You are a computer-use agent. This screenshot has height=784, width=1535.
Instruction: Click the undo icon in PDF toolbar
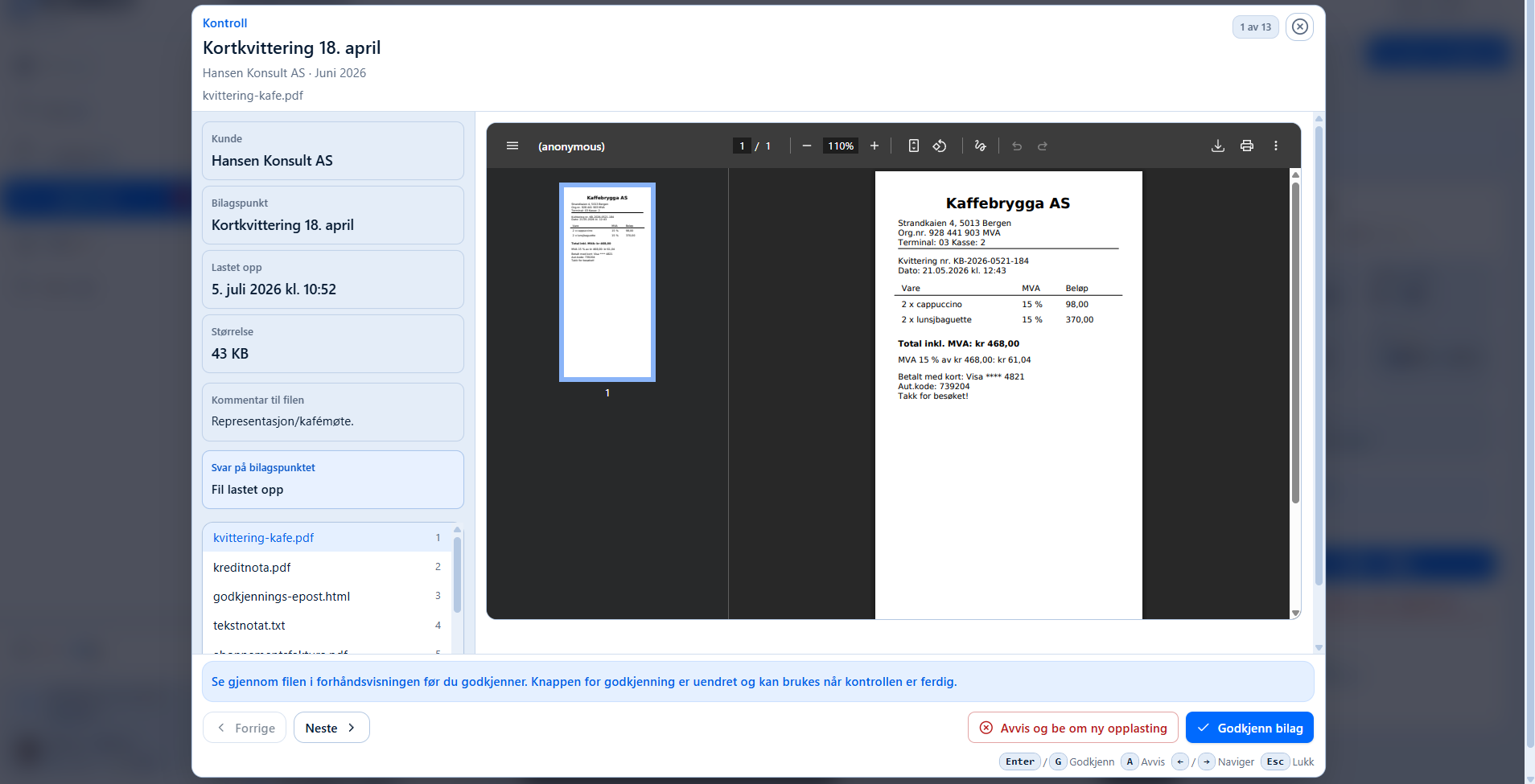1017,146
